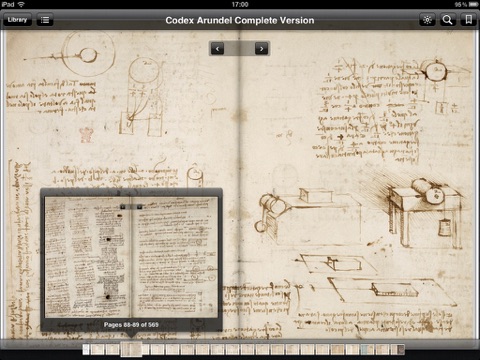Tap the 'Pages 88-89 of 569' label
Image resolution: width=480 pixels, height=360 pixels.
[131, 324]
